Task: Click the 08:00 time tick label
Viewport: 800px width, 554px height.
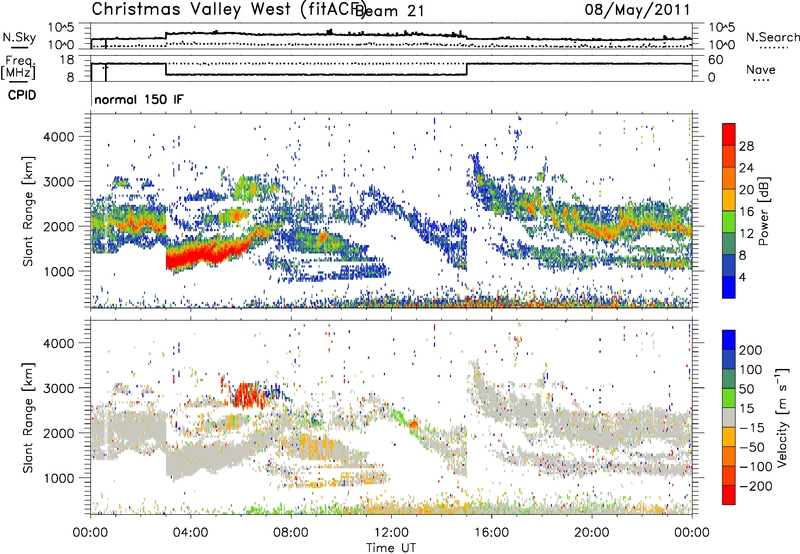Action: pyautogui.click(x=291, y=533)
